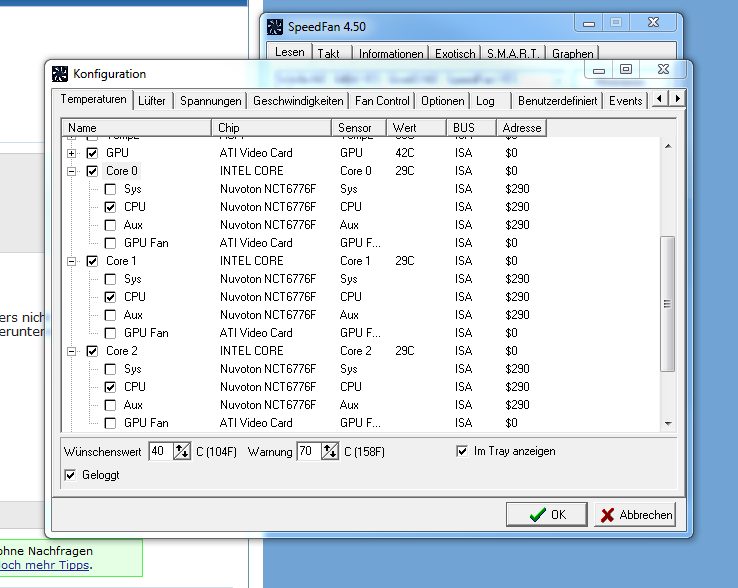The width and height of the screenshot is (738, 588).
Task: Toggle the Im Tray anzeigen checkbox
Action: click(x=462, y=451)
